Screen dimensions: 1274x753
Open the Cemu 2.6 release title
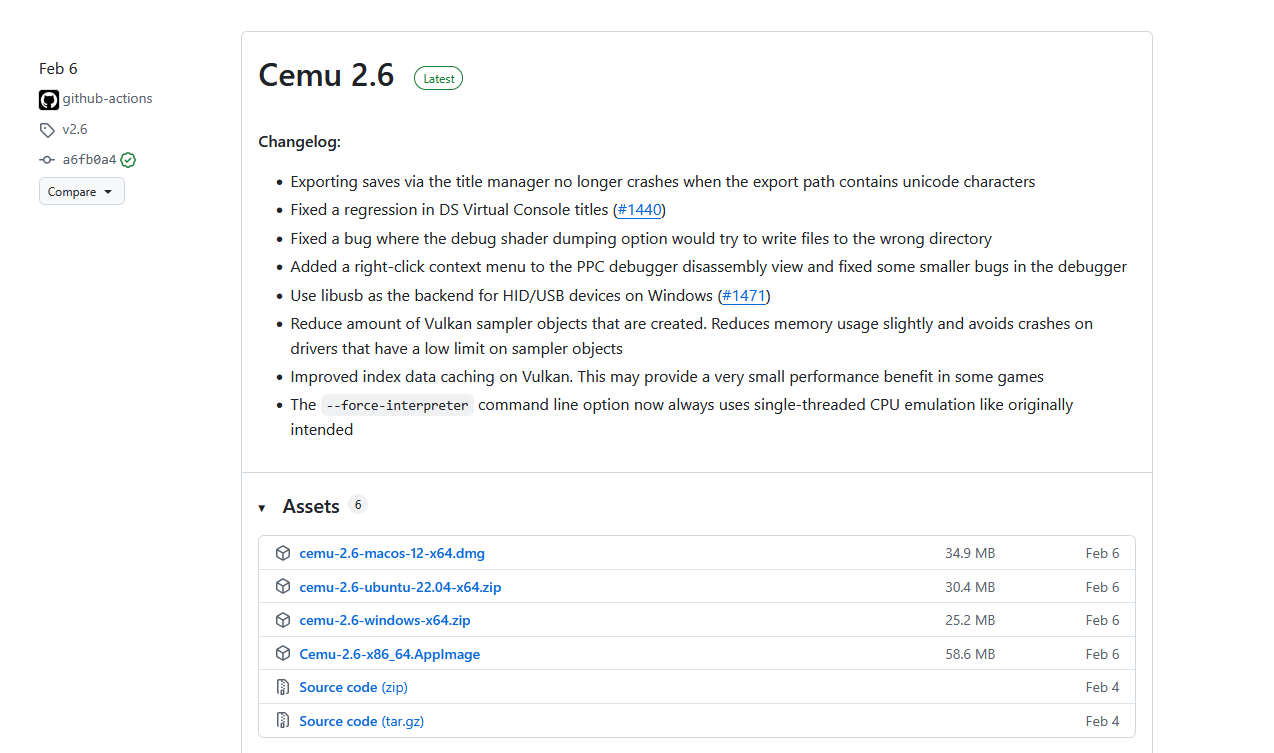coord(326,76)
